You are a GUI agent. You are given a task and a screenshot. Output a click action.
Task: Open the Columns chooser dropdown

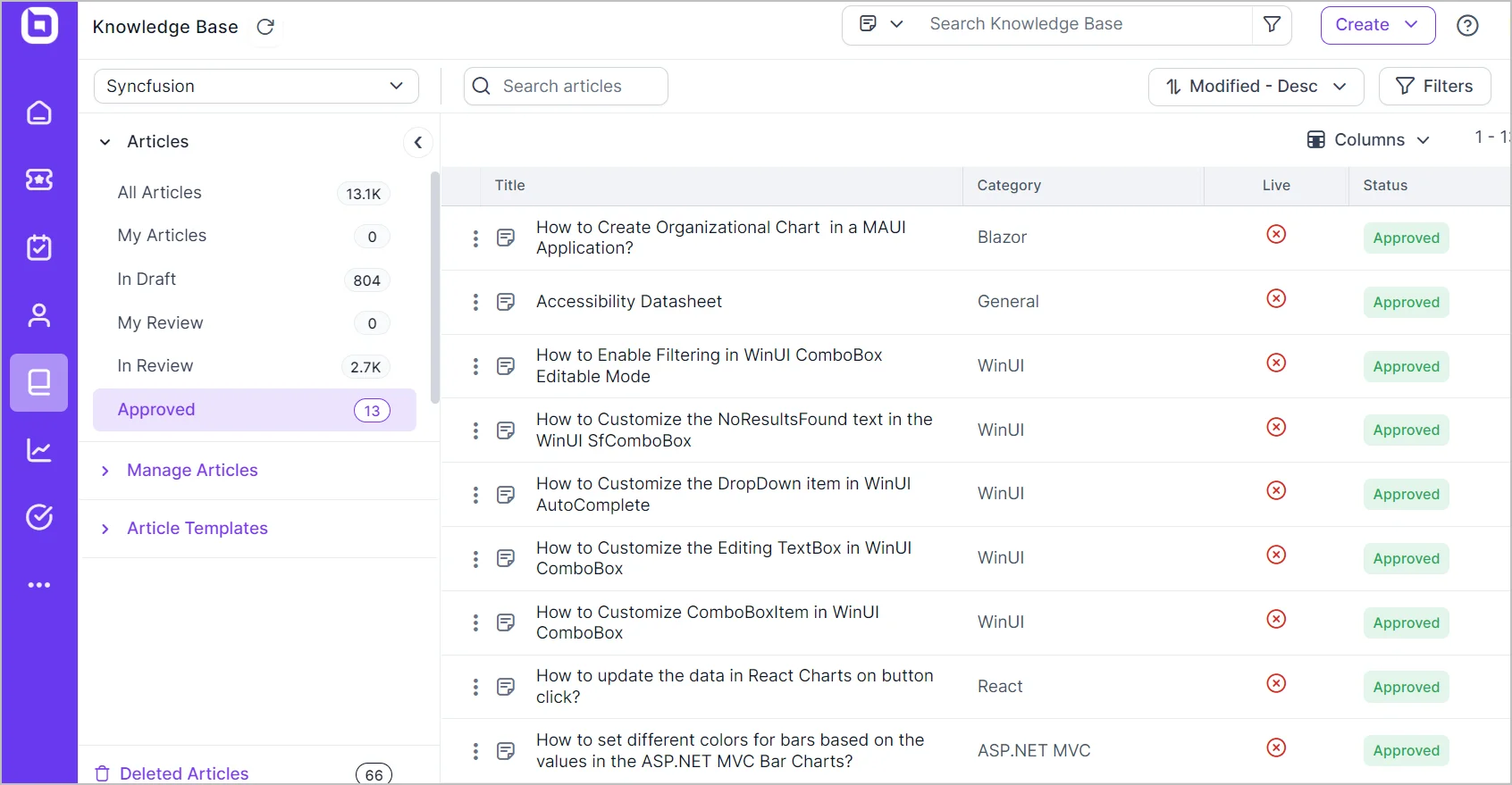[1368, 140]
